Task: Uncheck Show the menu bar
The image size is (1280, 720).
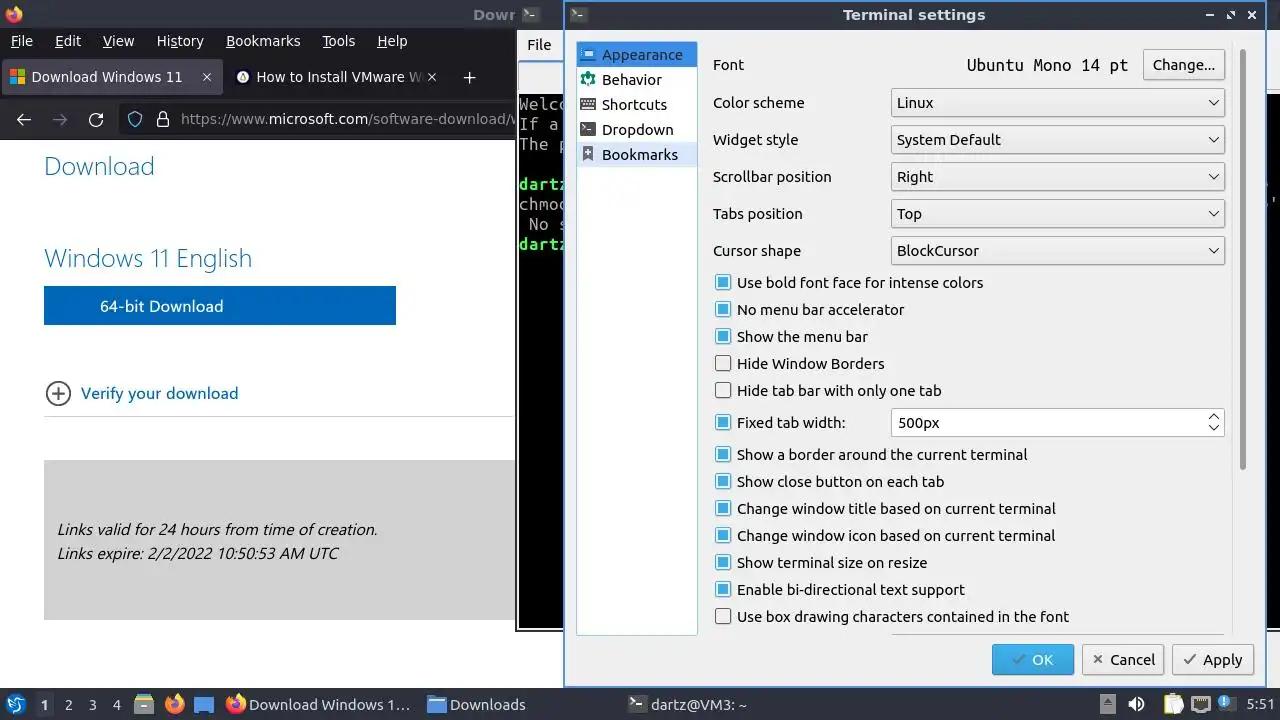Action: [723, 337]
